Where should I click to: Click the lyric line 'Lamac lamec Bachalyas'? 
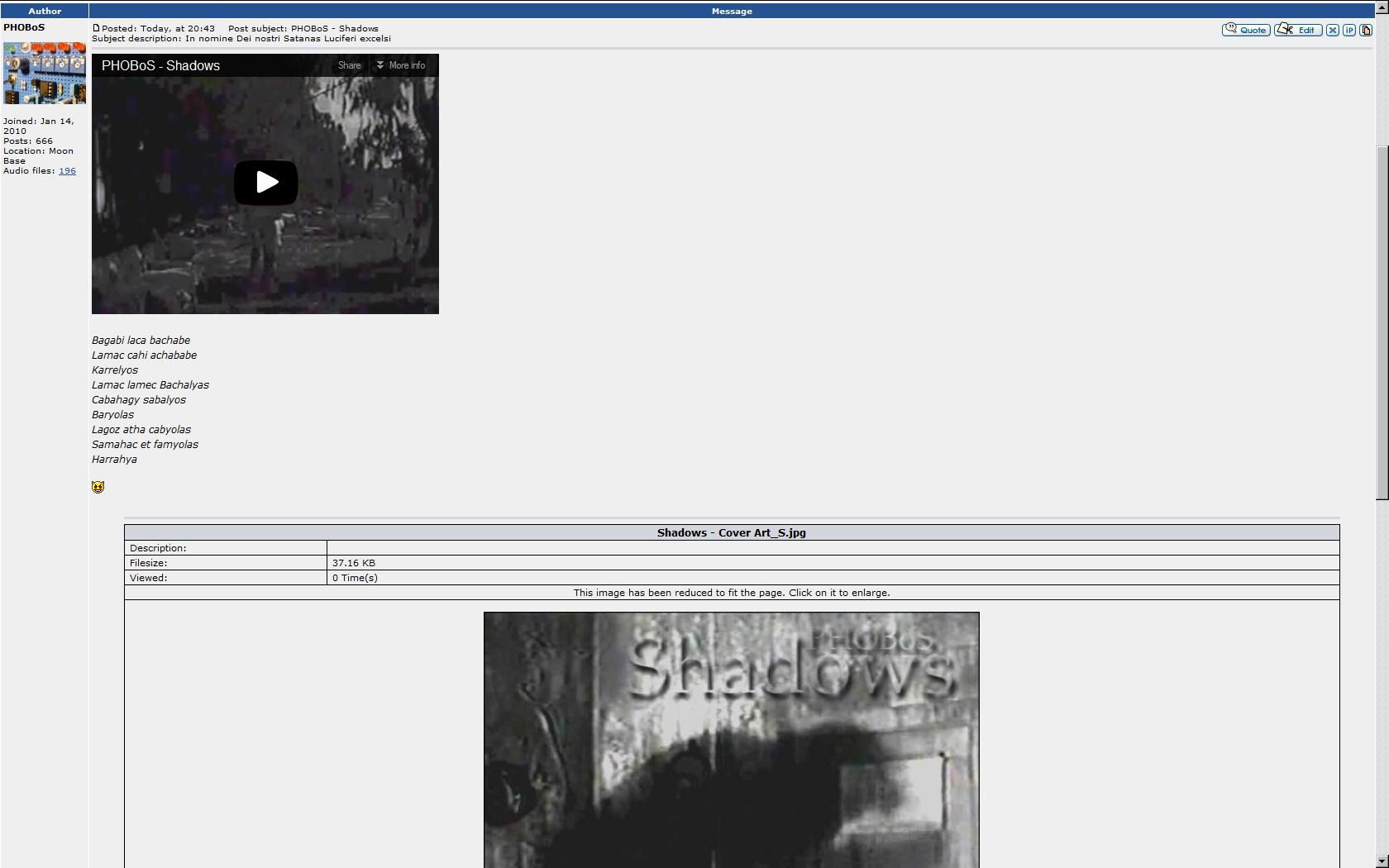pos(150,385)
